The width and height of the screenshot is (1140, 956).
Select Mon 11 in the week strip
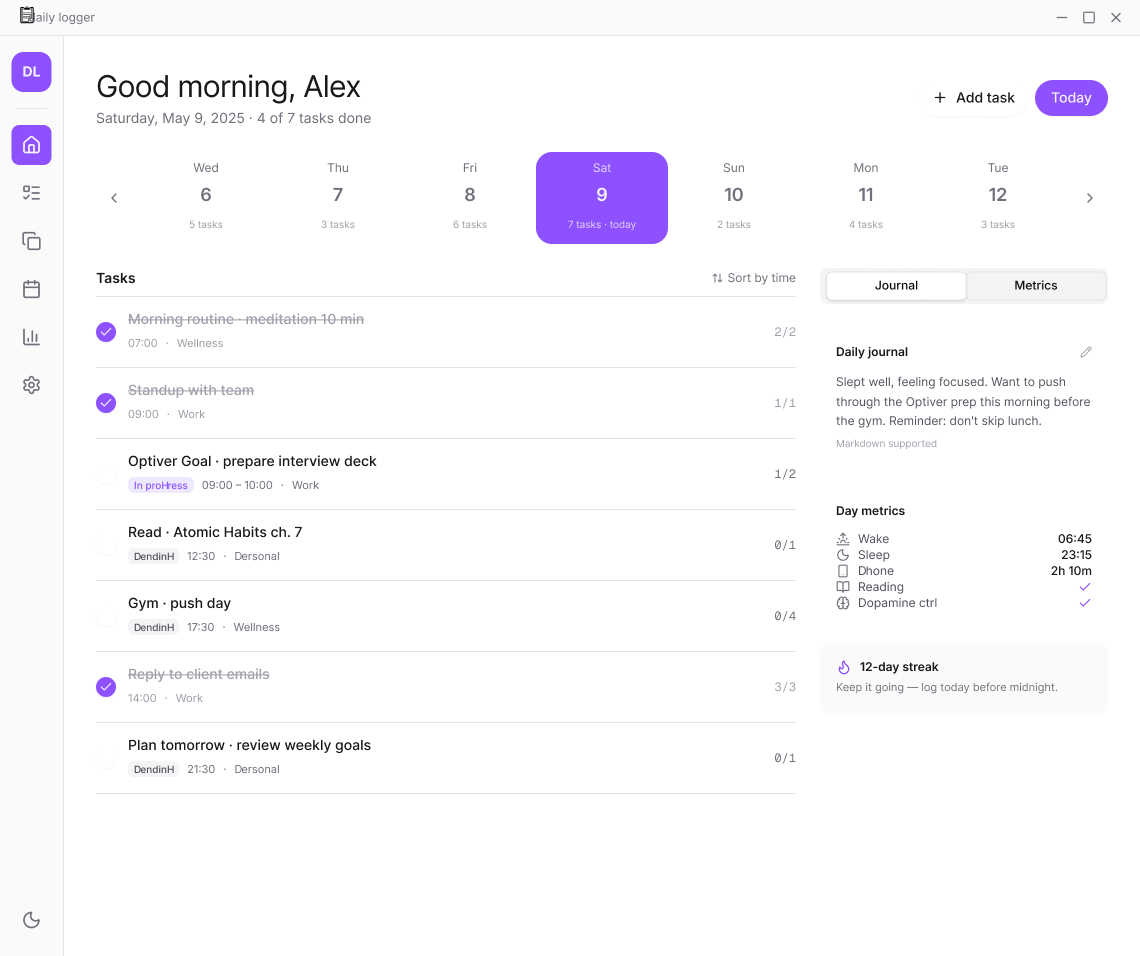866,198
